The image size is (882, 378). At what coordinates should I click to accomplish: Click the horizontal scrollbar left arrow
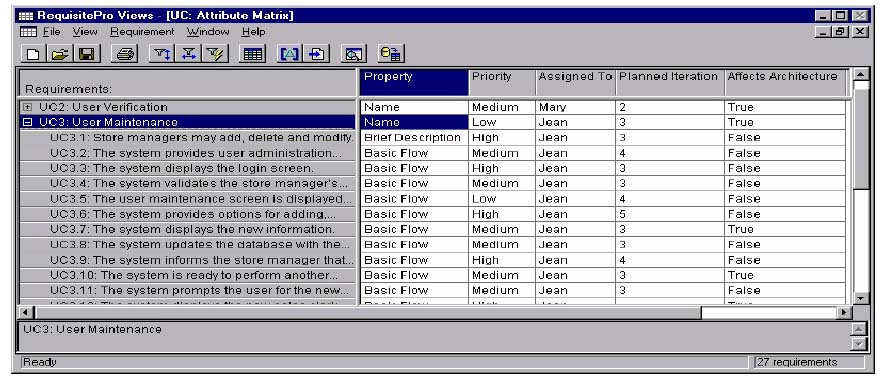pyautogui.click(x=25, y=313)
